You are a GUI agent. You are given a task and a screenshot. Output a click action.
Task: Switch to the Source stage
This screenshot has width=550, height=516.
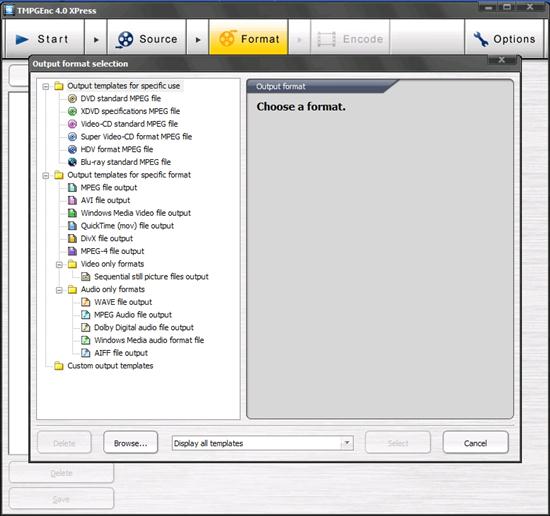[147, 39]
